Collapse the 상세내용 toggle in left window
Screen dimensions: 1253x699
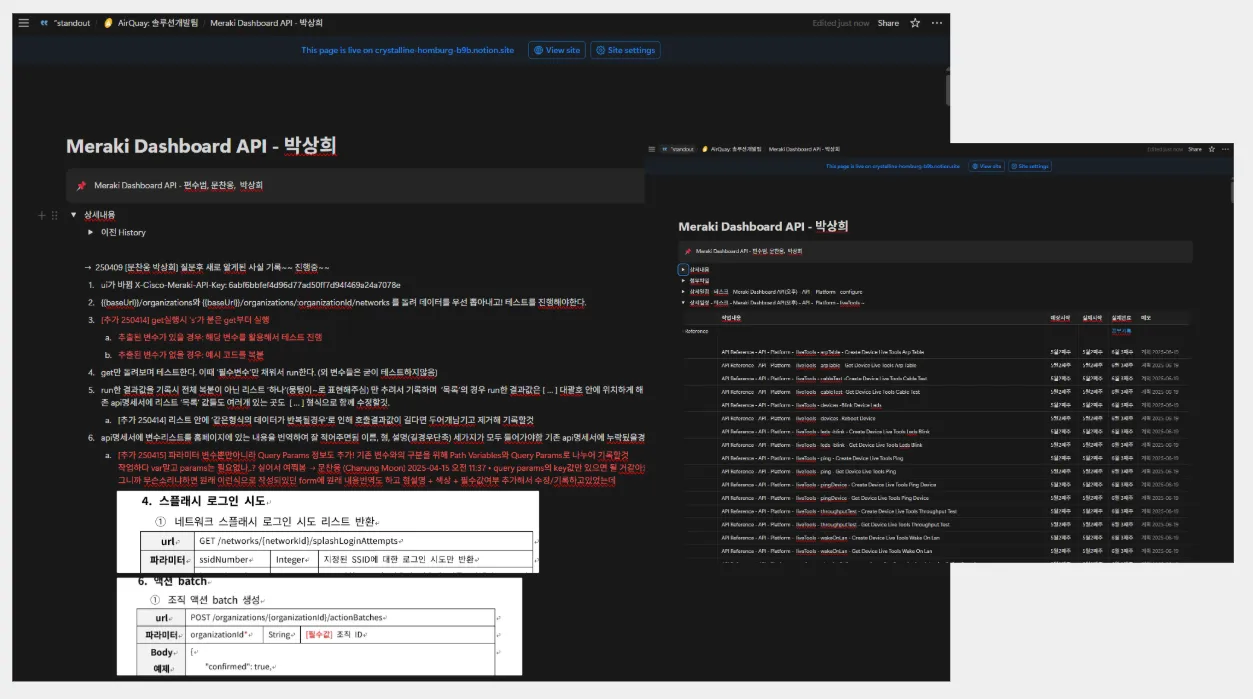(x=74, y=215)
